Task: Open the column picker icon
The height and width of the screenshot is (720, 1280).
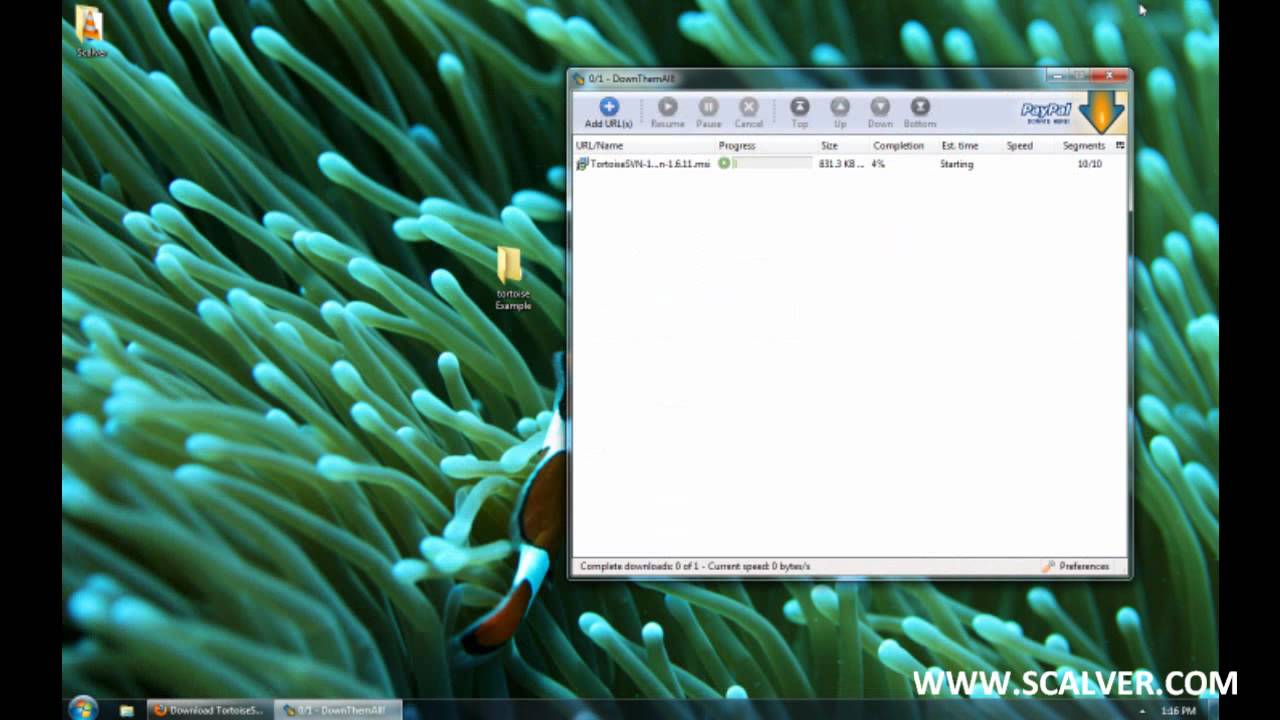Action: (1120, 146)
